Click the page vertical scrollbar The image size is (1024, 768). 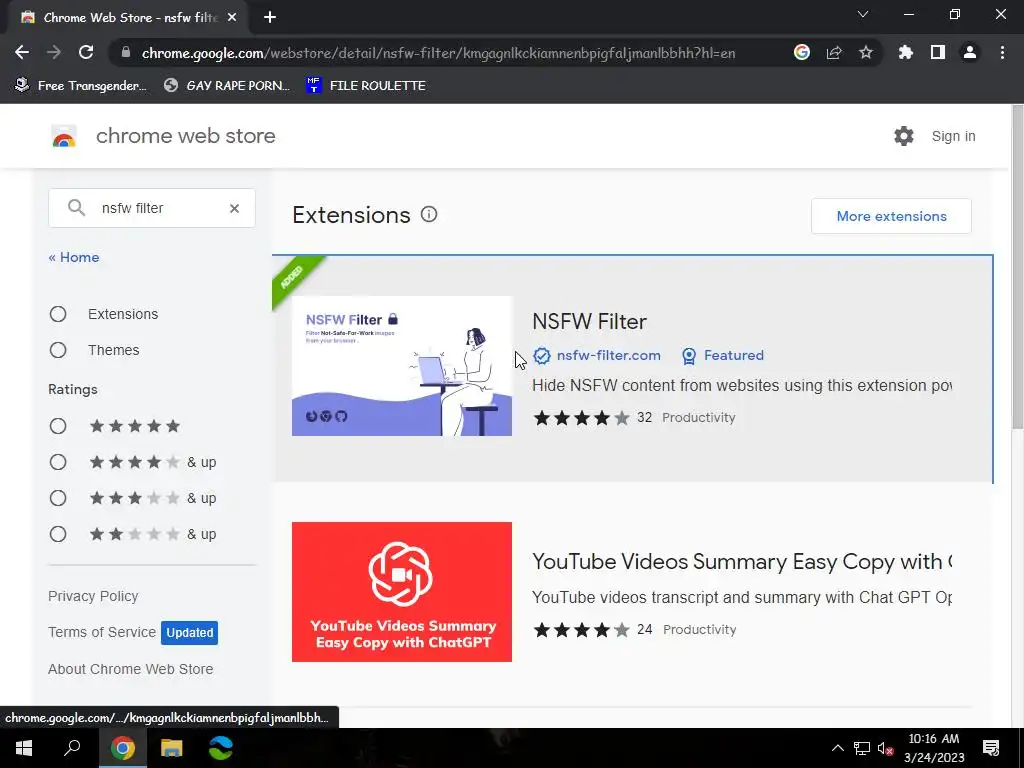click(1017, 268)
